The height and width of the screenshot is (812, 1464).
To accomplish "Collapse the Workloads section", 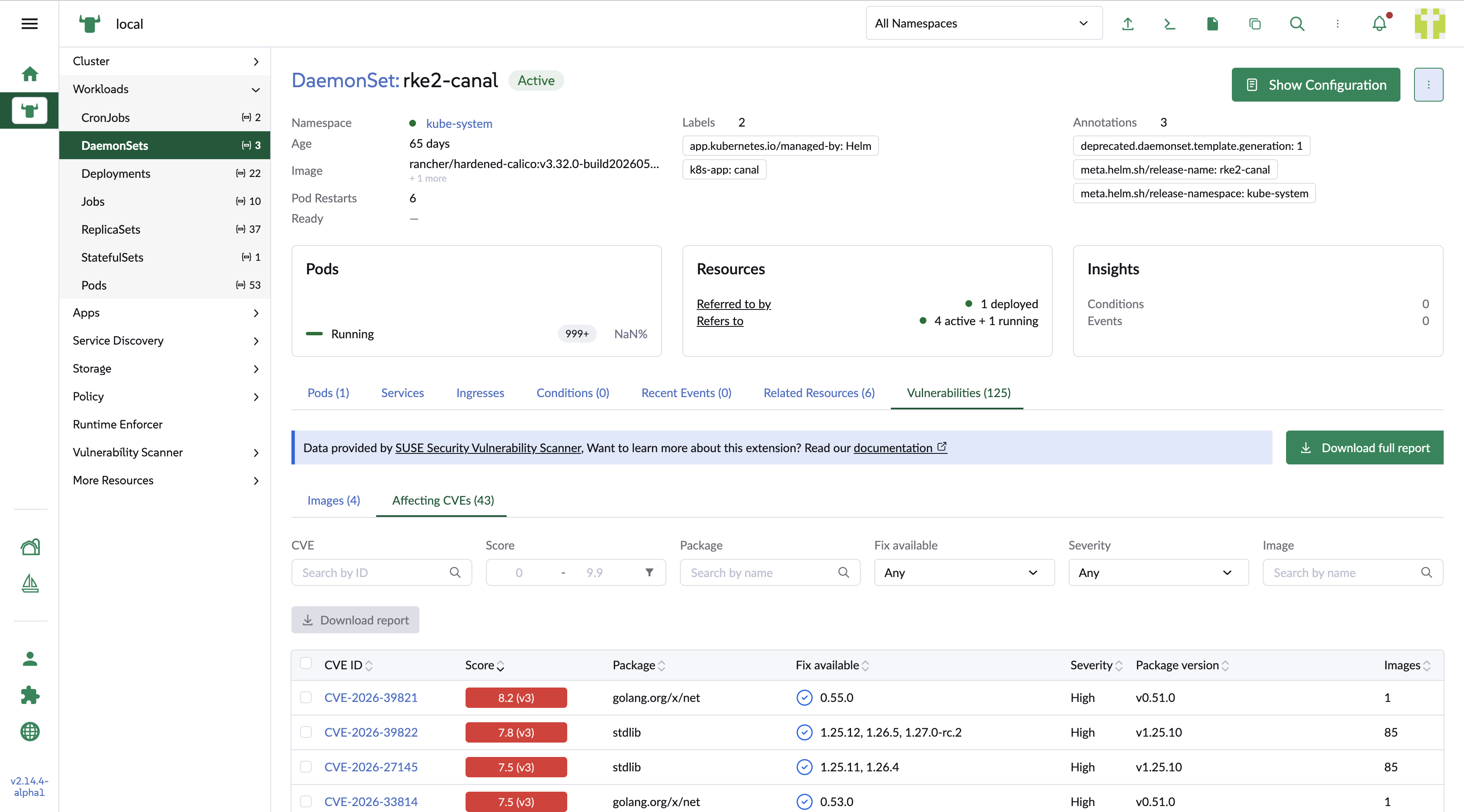I will coord(165,89).
